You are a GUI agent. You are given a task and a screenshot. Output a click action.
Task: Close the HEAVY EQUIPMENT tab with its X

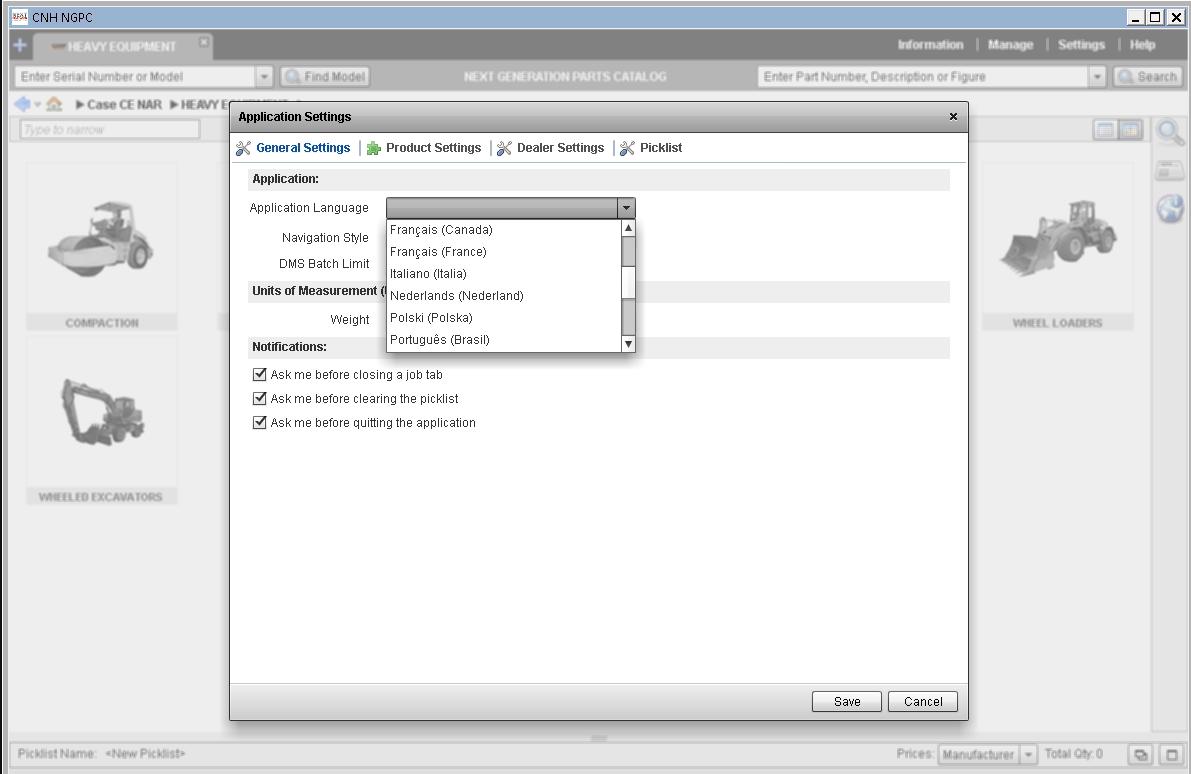203,42
